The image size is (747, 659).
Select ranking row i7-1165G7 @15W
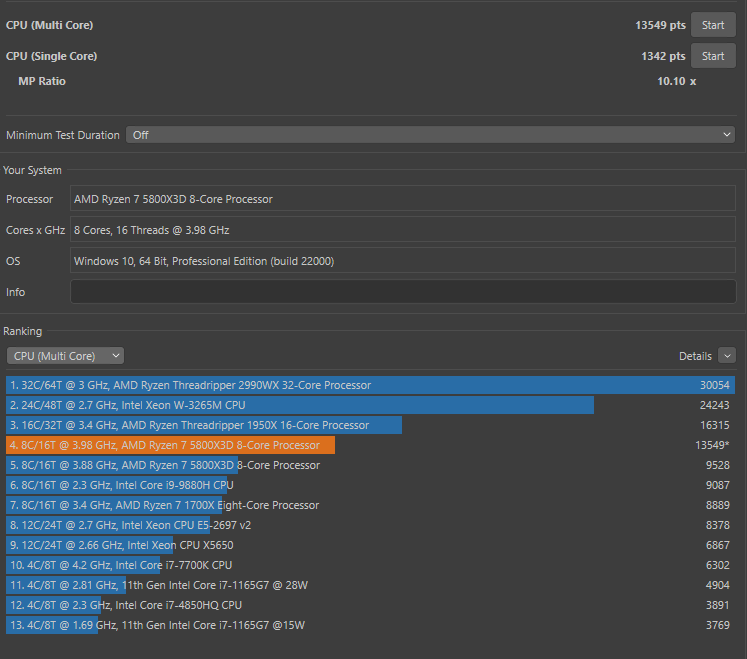click(370, 625)
